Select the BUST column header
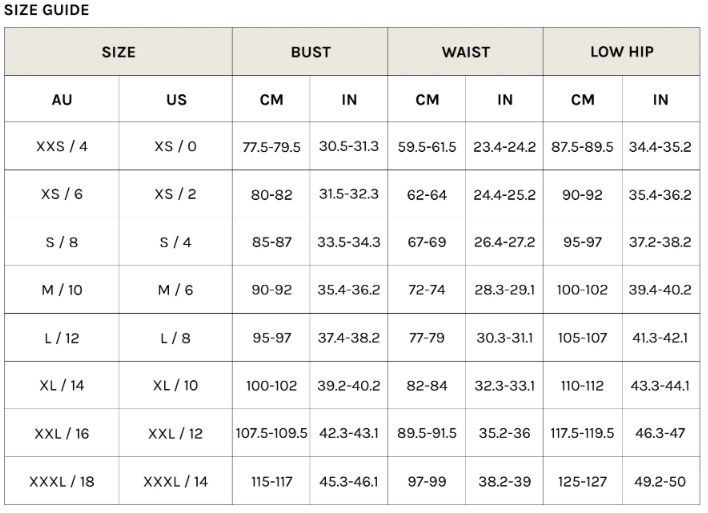The height and width of the screenshot is (513, 708). pyautogui.click(x=310, y=52)
